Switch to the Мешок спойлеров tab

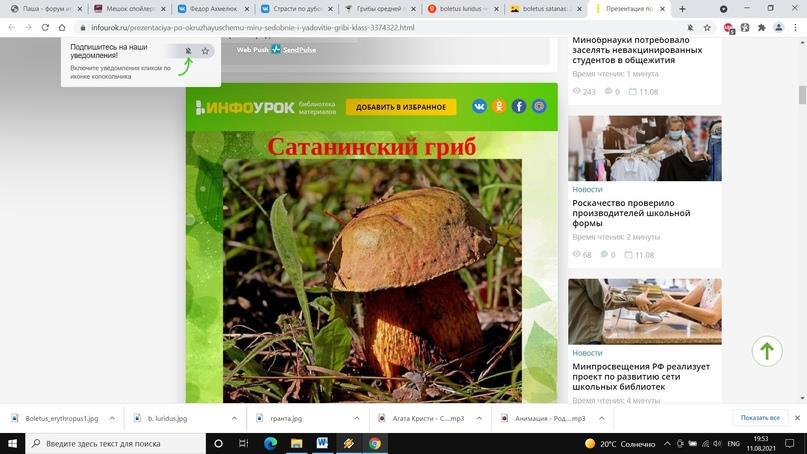tap(130, 9)
